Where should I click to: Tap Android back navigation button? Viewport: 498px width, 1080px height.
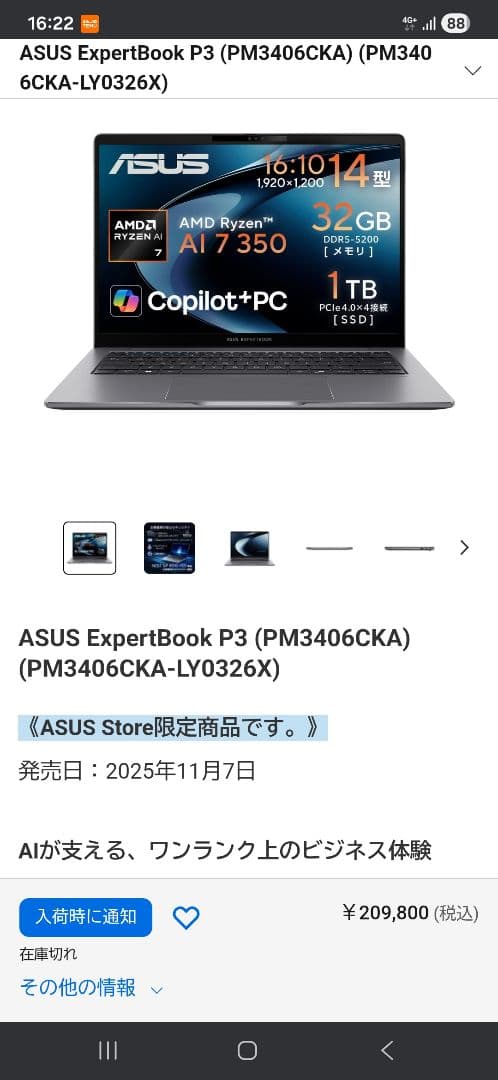pos(388,1050)
